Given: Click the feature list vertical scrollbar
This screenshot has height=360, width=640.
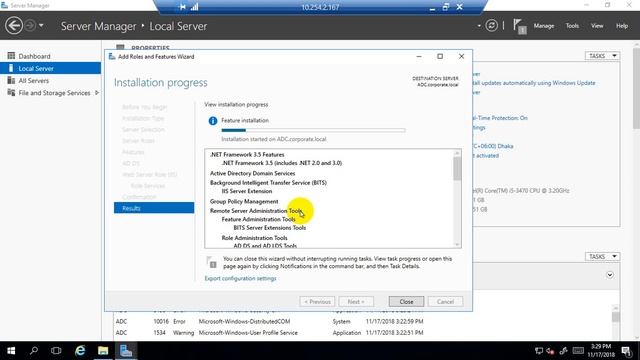Looking at the screenshot, I should [457, 198].
